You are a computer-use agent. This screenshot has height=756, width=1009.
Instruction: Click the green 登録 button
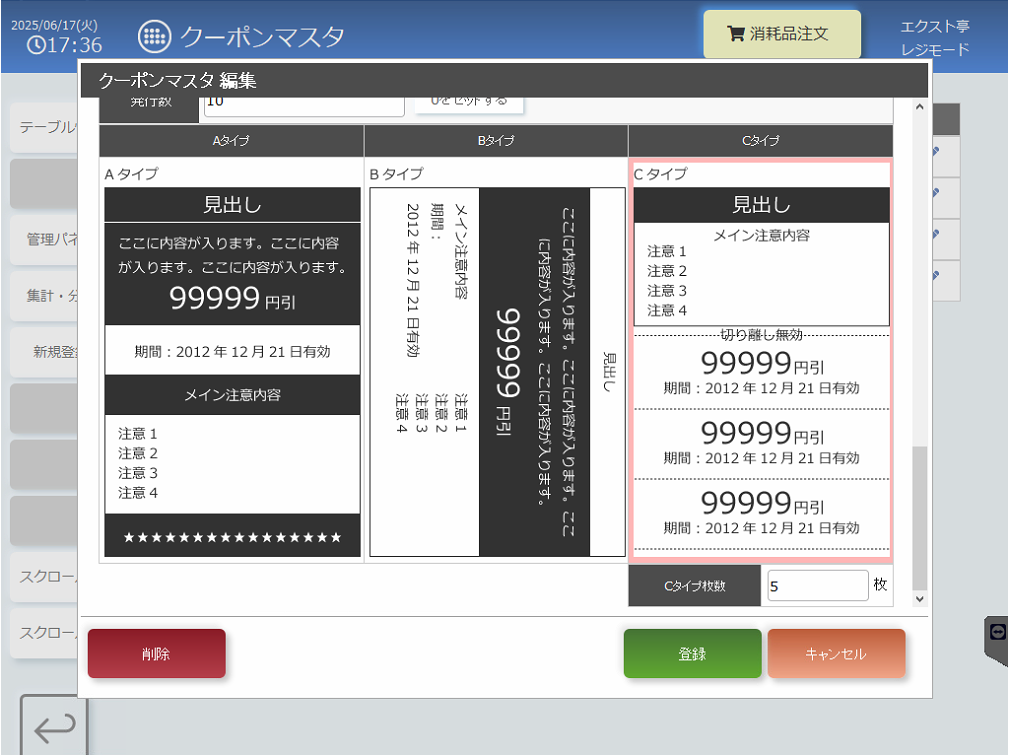[692, 654]
